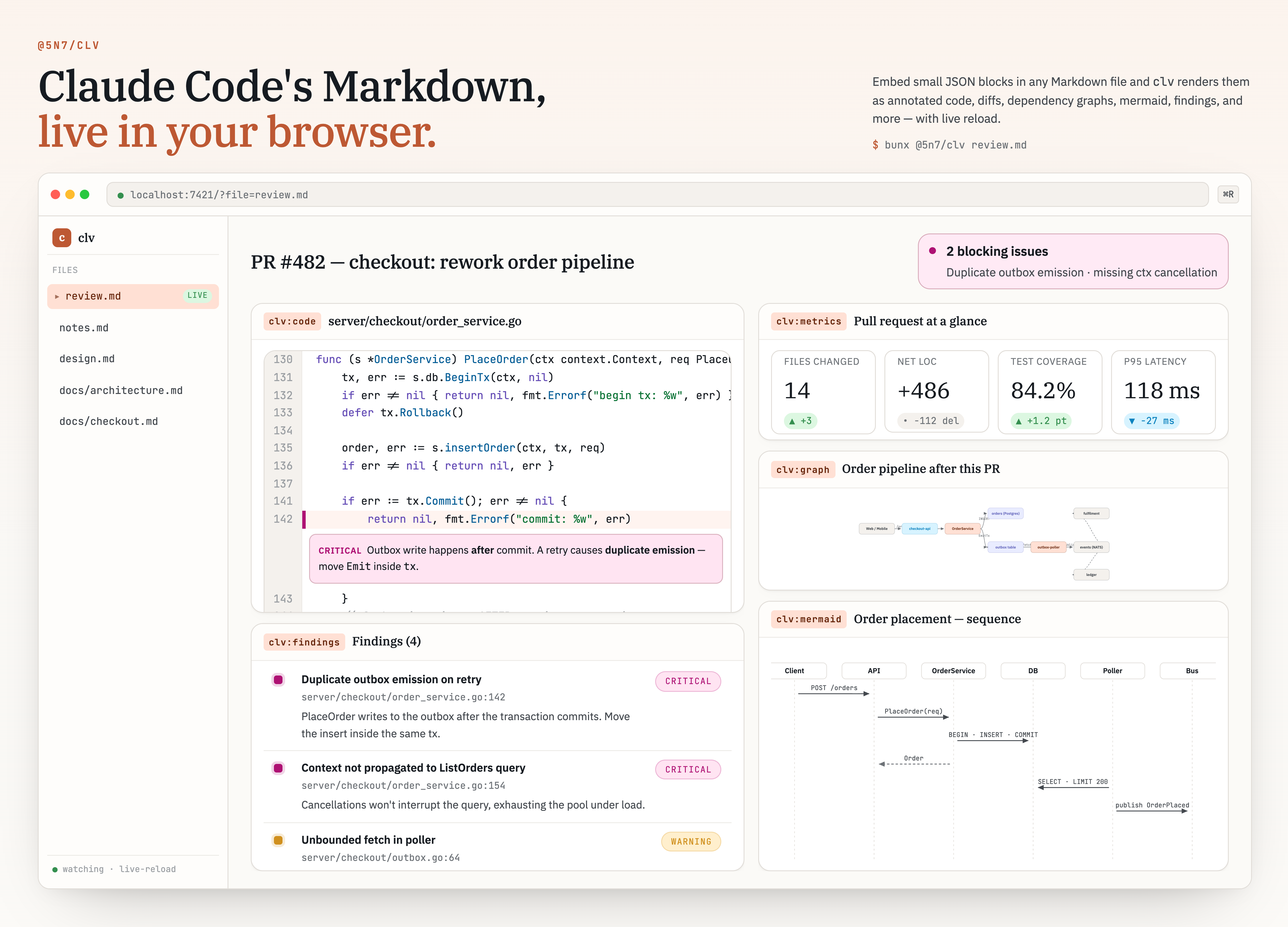The height and width of the screenshot is (927, 1288).
Task: Click the outbox-poller graph node
Action: tap(1048, 547)
